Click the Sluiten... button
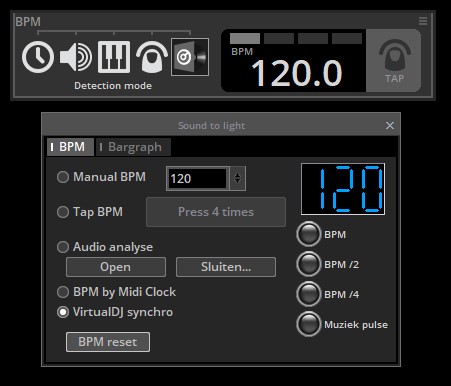This screenshot has width=451, height=386. tap(226, 267)
